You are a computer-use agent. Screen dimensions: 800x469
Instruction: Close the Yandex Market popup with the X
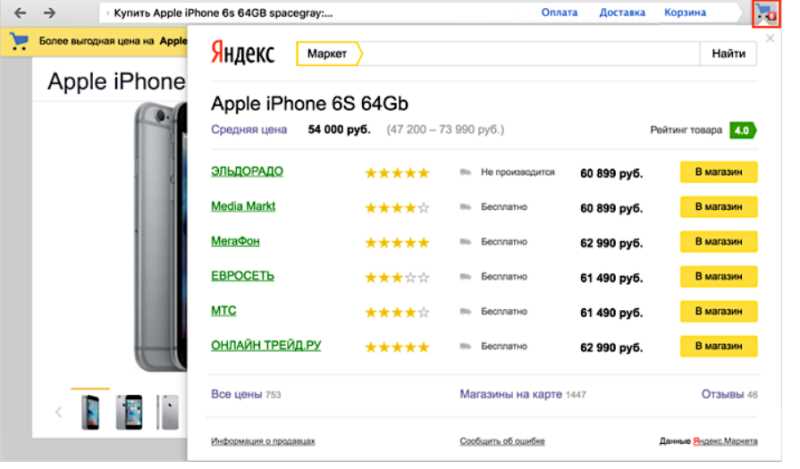pos(770,38)
